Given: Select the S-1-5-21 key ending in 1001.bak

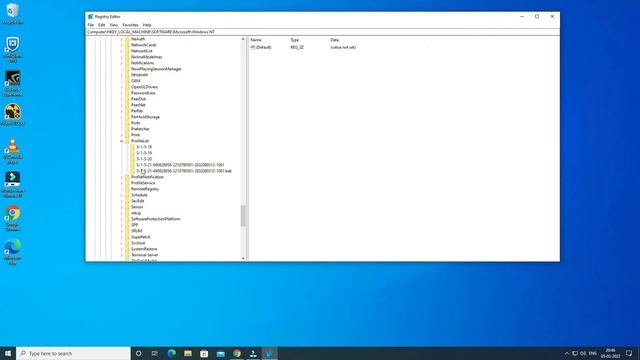Looking at the screenshot, I should tap(184, 171).
